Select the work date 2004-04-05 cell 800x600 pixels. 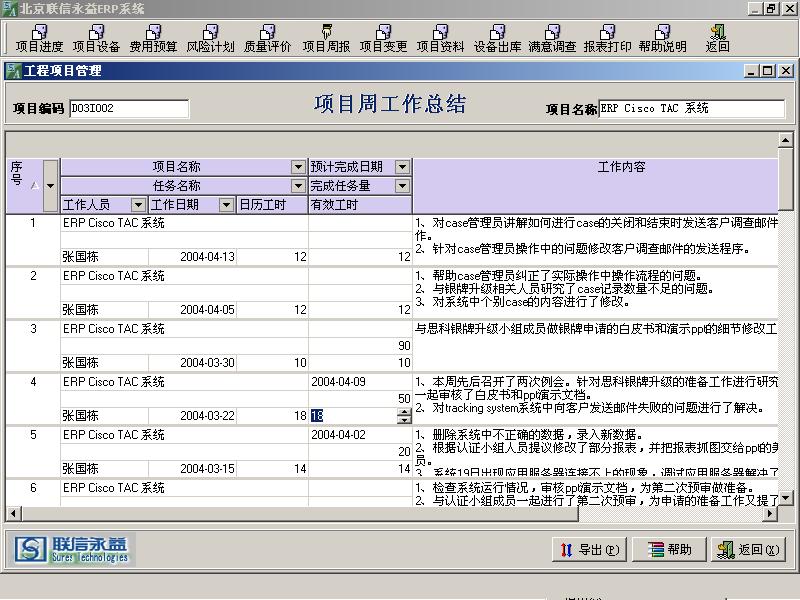[192, 310]
